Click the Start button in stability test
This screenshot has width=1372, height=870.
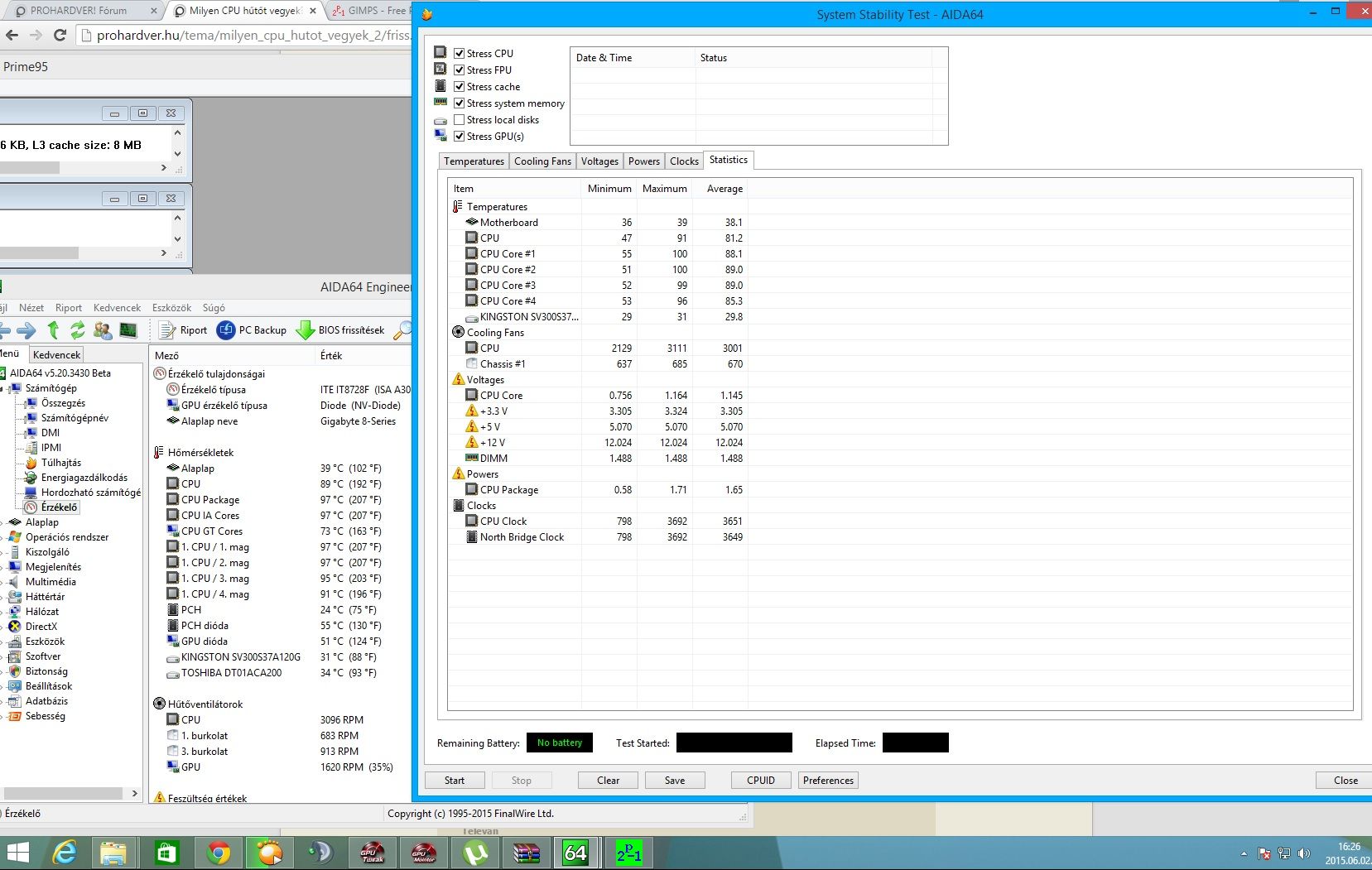click(x=455, y=780)
